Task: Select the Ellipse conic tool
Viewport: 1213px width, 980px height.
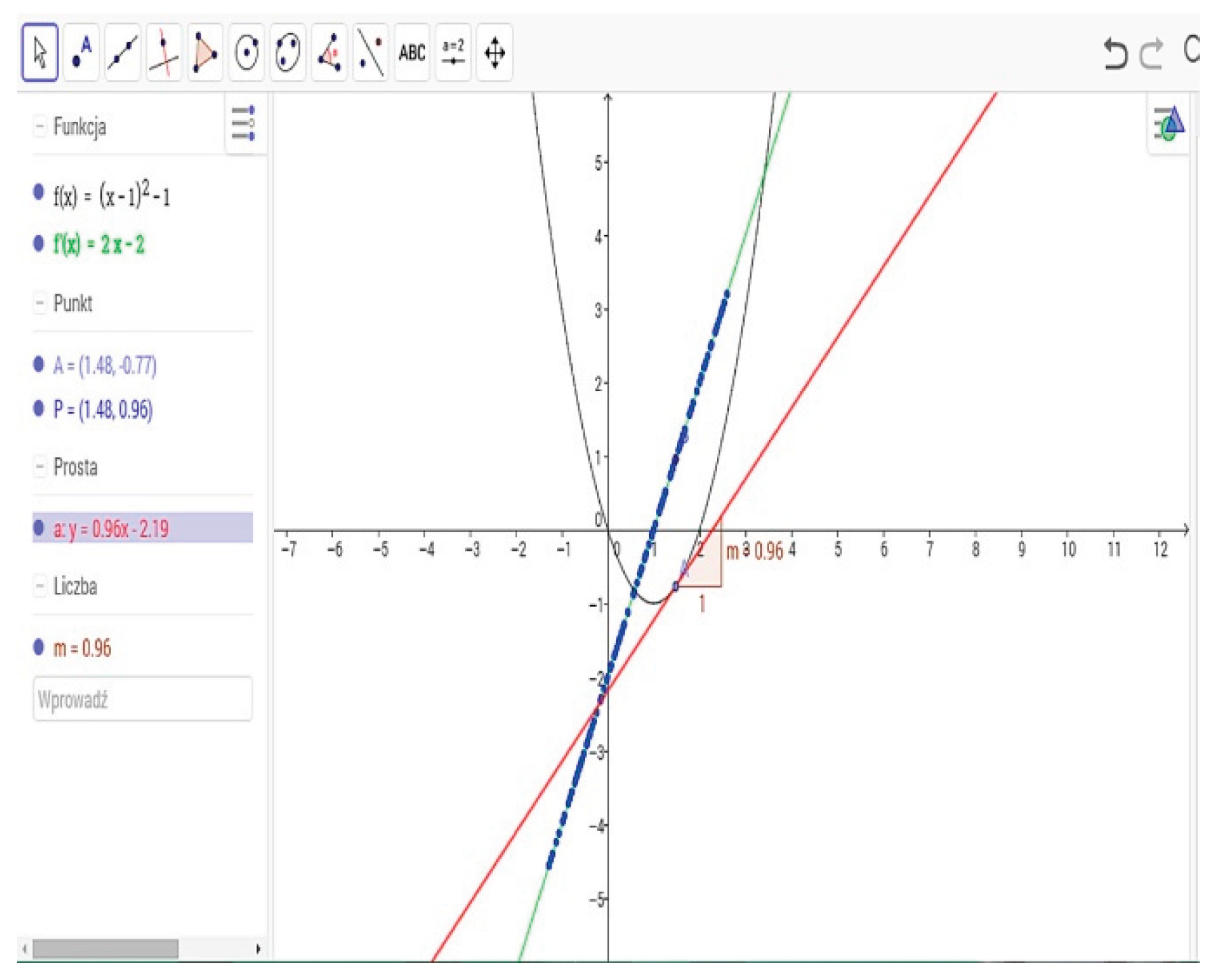Action: point(288,53)
